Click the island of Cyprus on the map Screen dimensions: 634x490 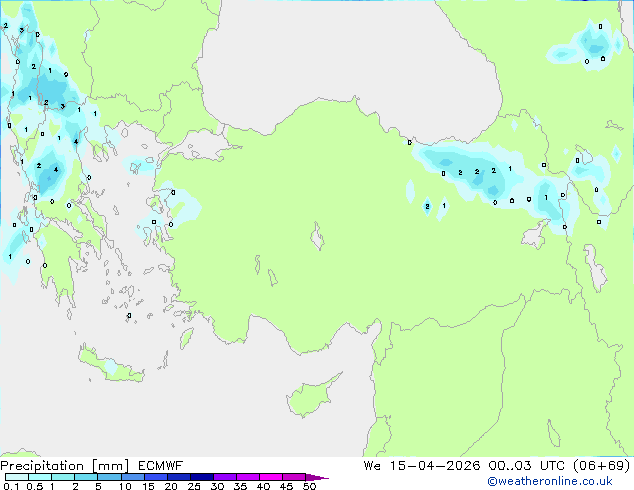tap(311, 397)
